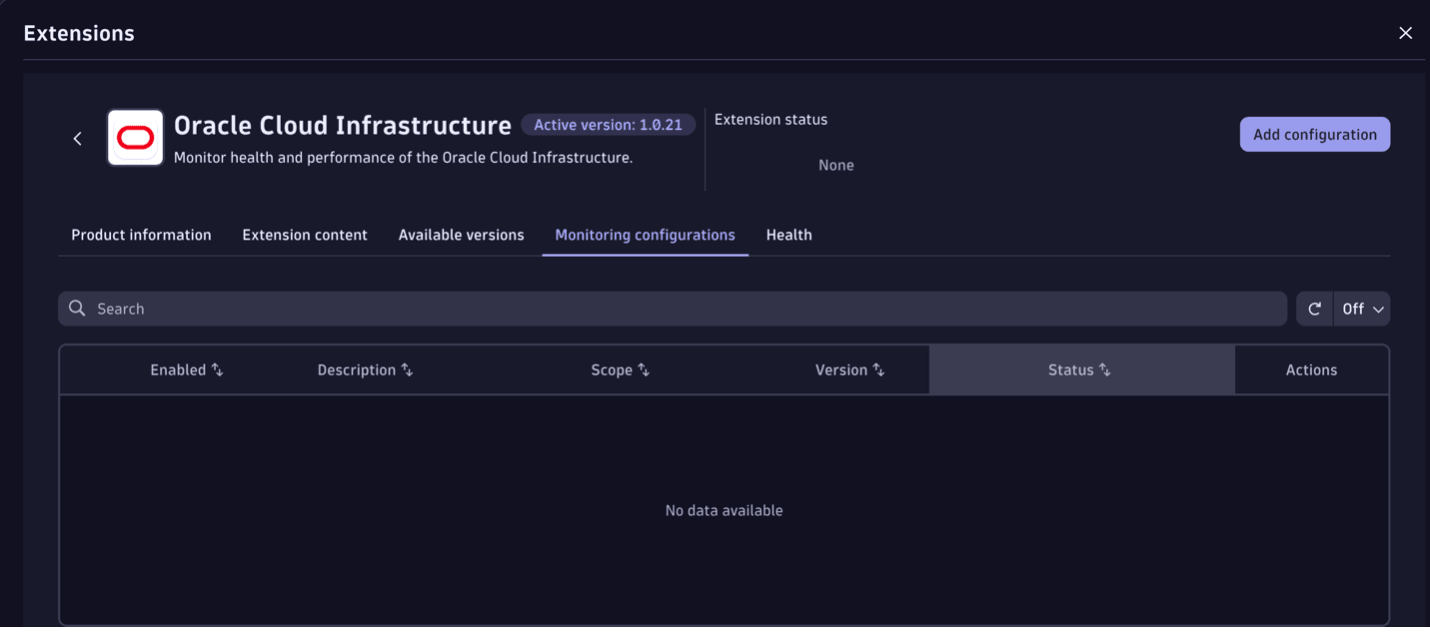Open the Health tab
The width and height of the screenshot is (1430, 632).
click(789, 234)
